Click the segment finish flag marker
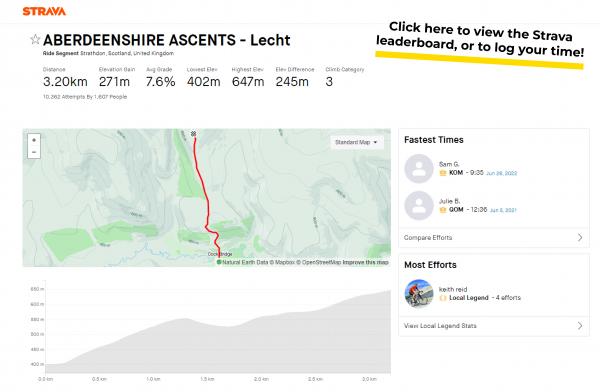Image resolution: width=600 pixels, height=392 pixels. click(194, 134)
